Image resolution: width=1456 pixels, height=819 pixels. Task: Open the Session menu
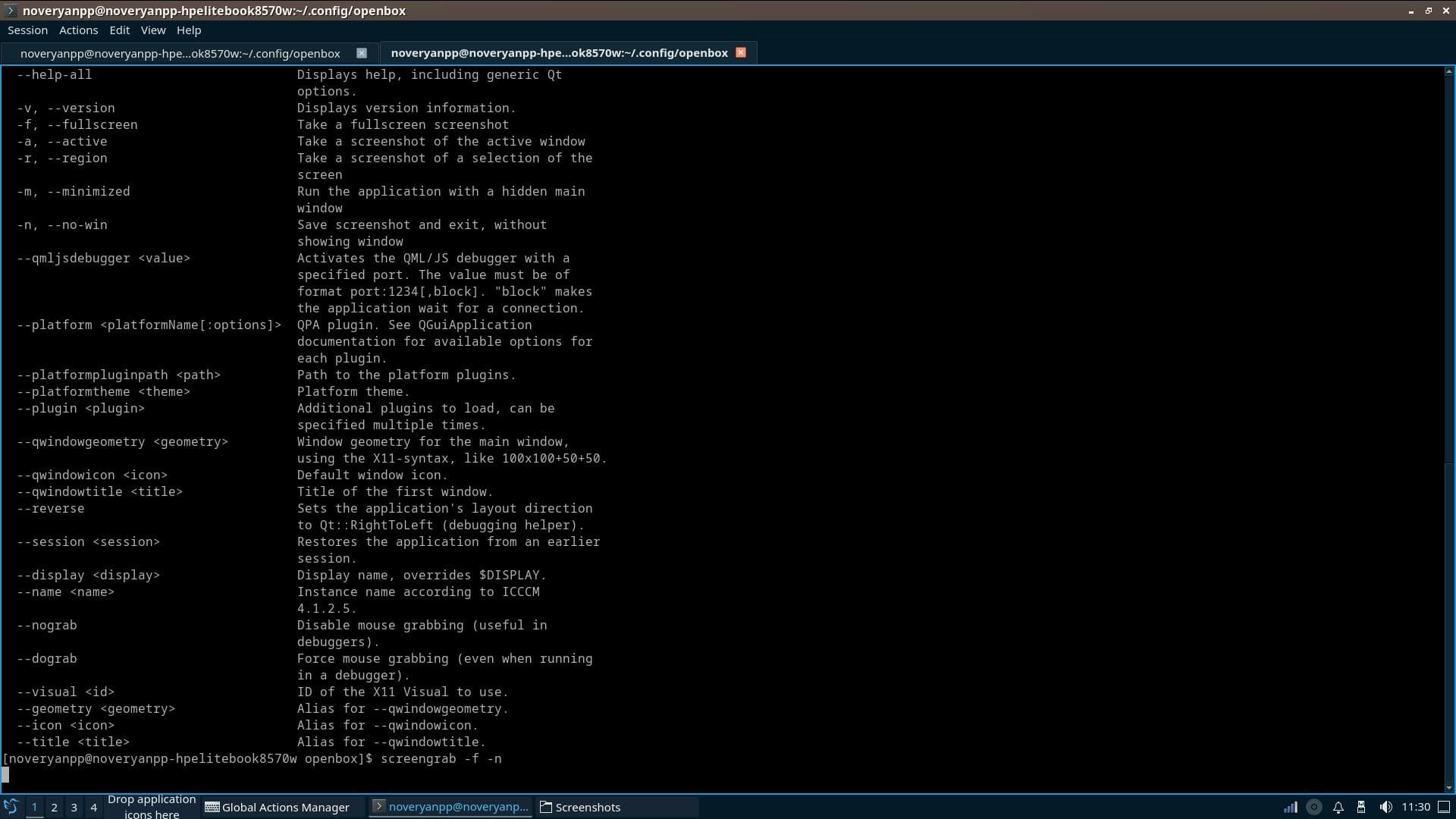point(27,30)
